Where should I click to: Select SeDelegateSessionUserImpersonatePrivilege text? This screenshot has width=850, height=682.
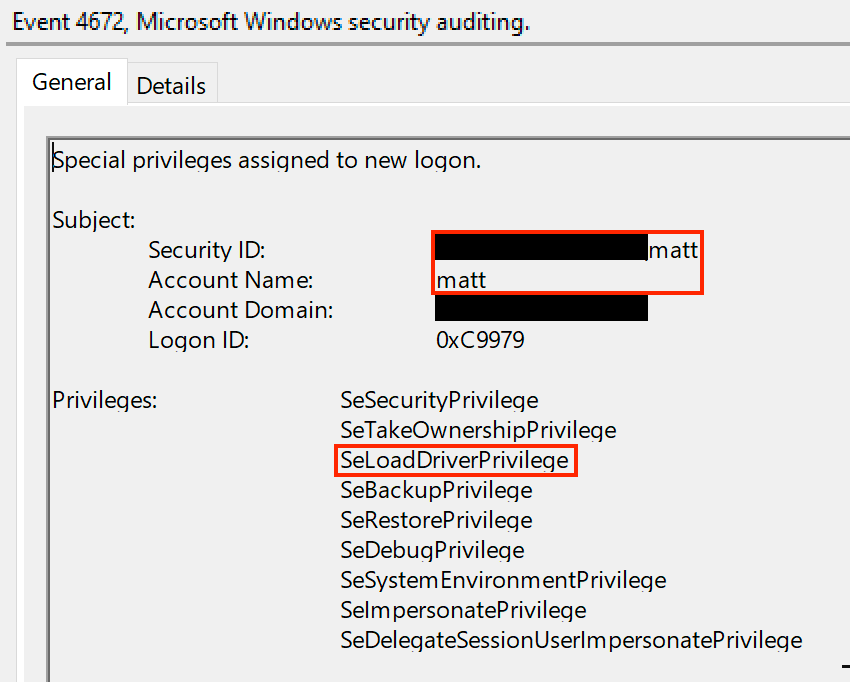[571, 640]
